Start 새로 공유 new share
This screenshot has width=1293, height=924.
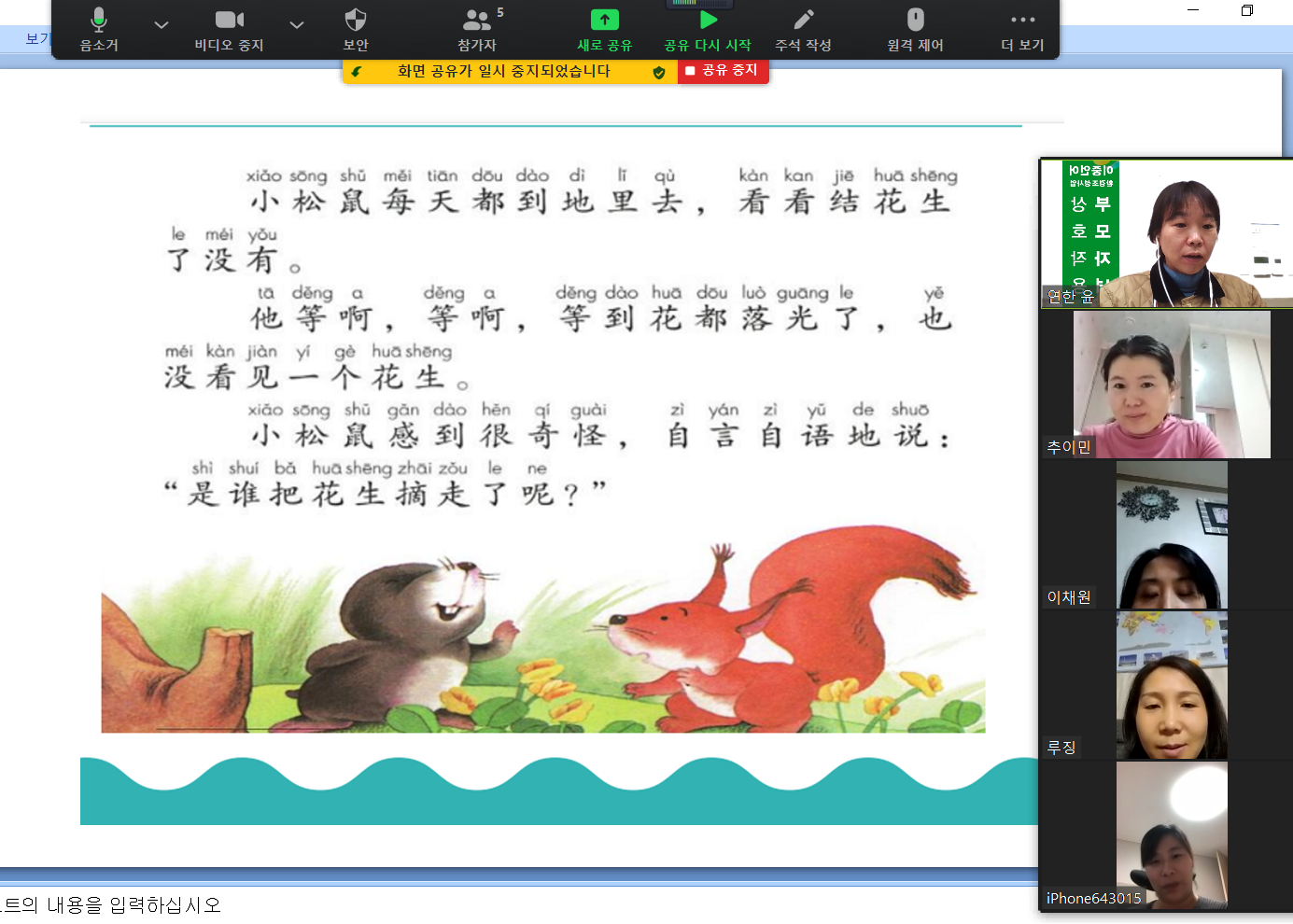604,29
